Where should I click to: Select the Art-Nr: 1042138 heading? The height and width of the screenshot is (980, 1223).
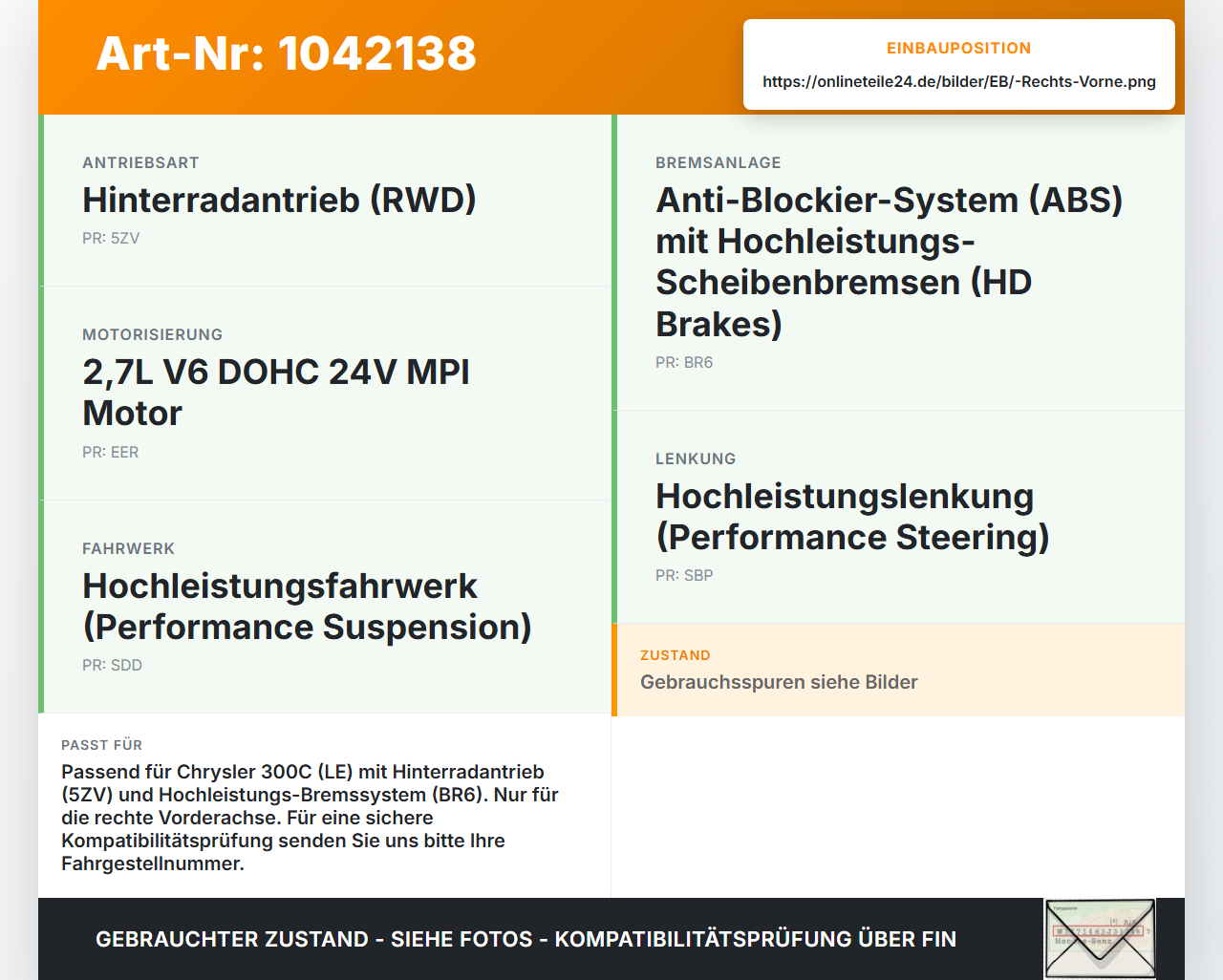[287, 53]
